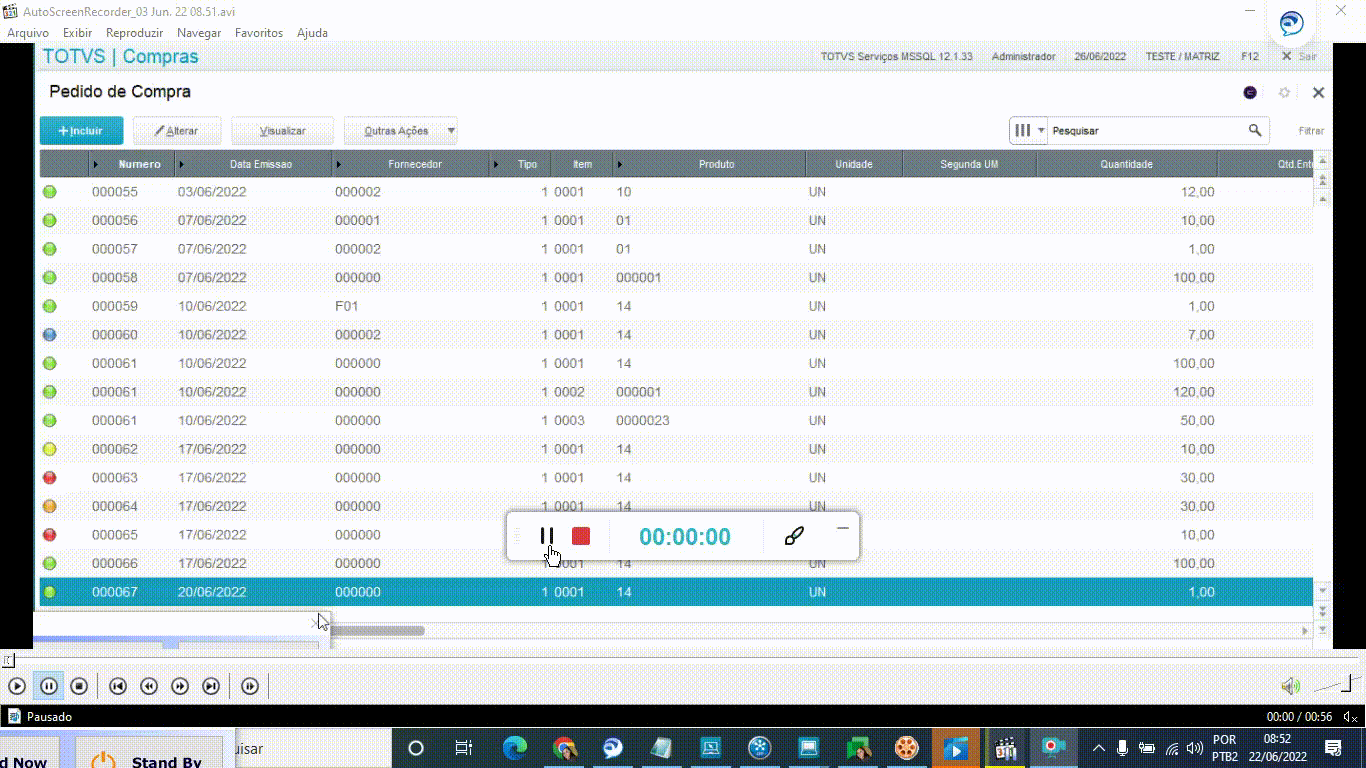The width and height of the screenshot is (1366, 768).
Task: Click the Quantidade column header
Action: (1127, 164)
